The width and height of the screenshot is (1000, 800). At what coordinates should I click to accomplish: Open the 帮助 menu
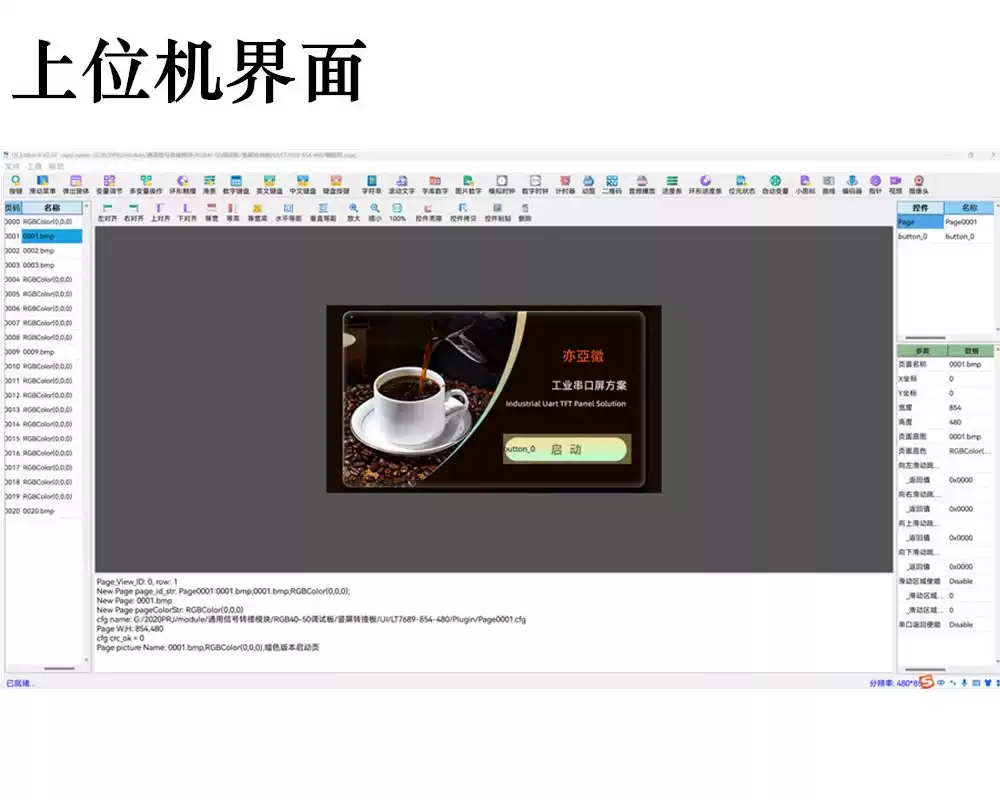57,166
